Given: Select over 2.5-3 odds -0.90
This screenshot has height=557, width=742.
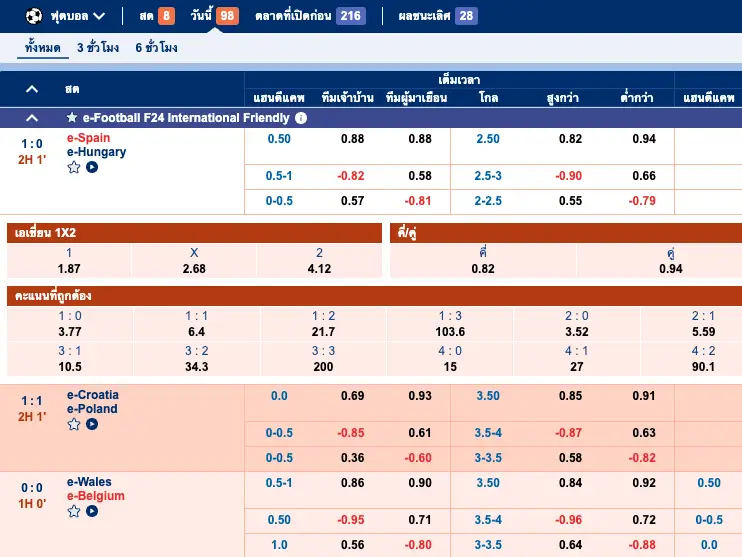Looking at the screenshot, I should (x=568, y=176).
